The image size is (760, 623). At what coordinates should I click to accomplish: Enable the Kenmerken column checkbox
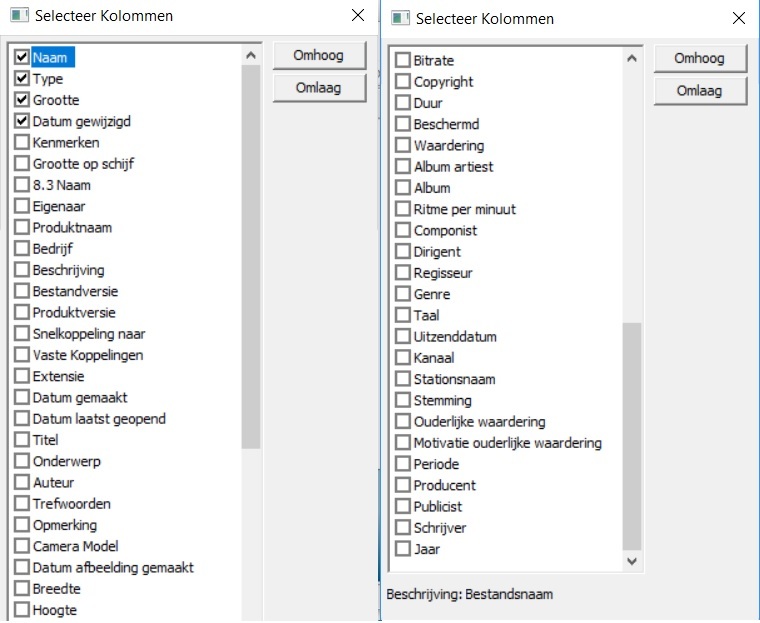click(22, 142)
